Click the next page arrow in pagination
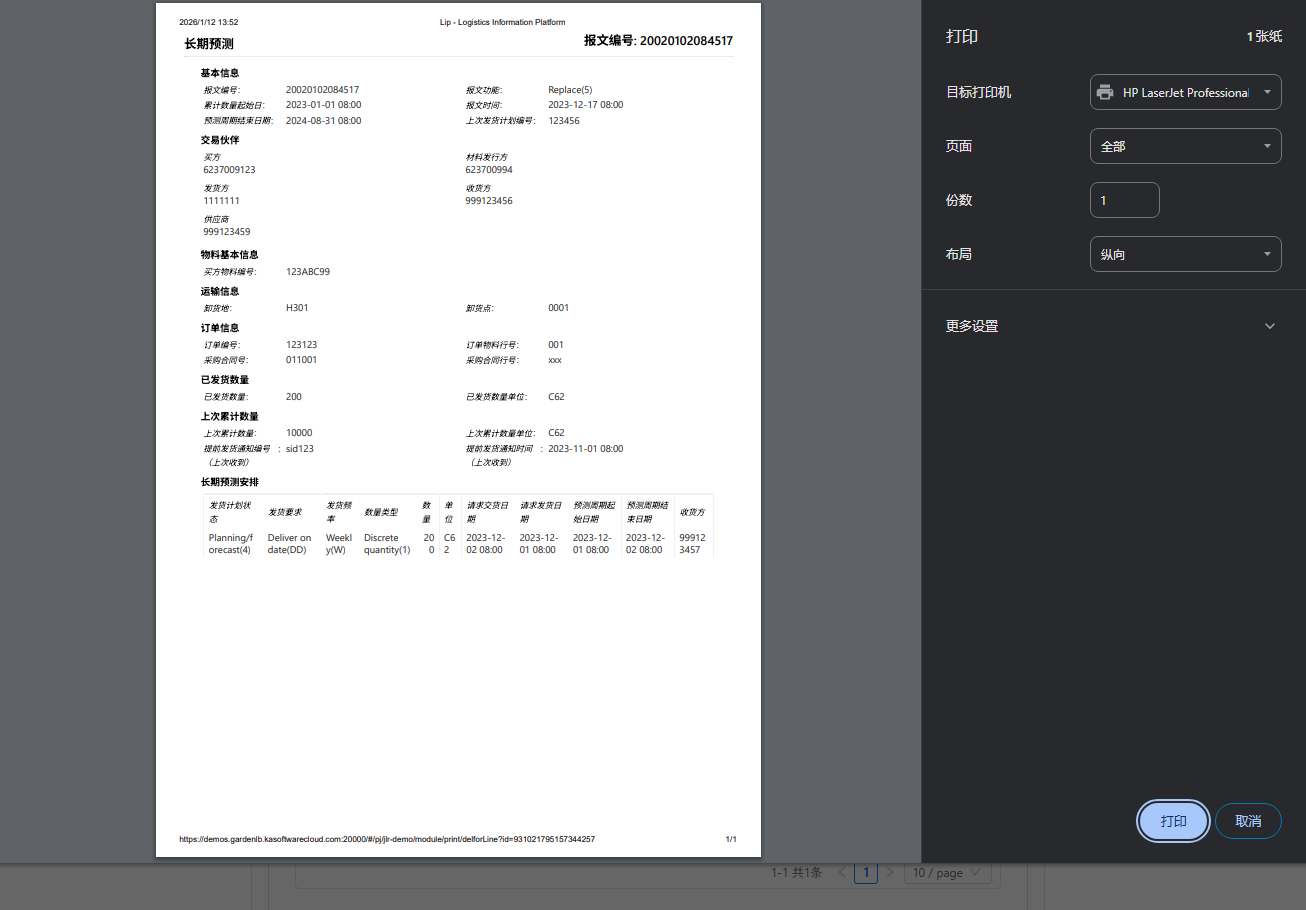The image size is (1306, 910). click(890, 873)
